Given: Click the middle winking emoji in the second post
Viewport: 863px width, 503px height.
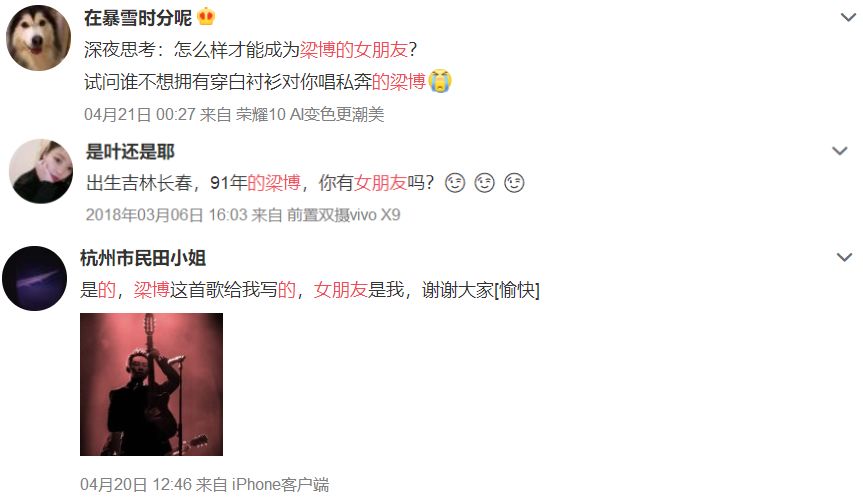Looking at the screenshot, I should pyautogui.click(x=484, y=183).
